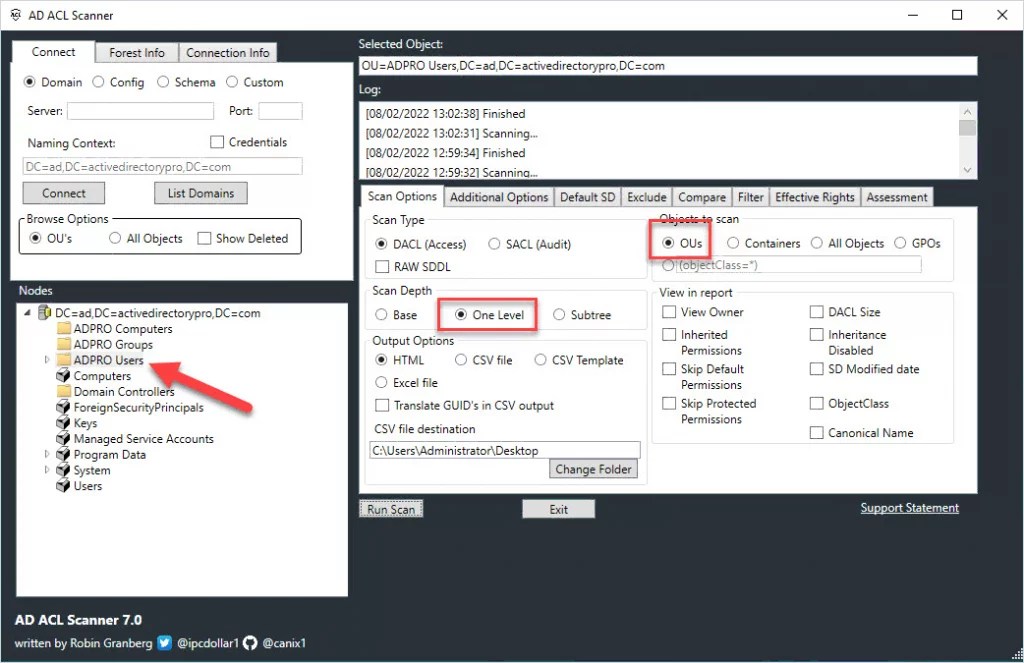
Task: Expand the System tree node
Action: click(x=45, y=470)
